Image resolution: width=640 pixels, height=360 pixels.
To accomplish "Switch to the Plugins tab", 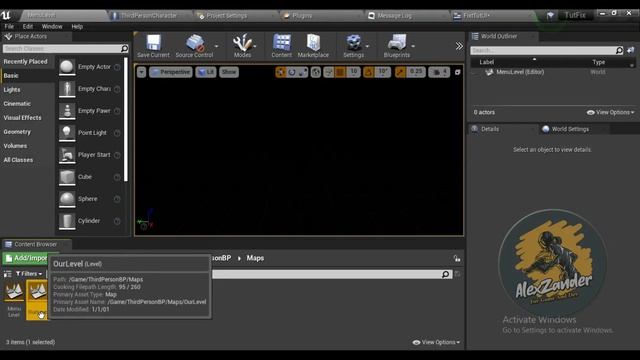I will point(302,16).
